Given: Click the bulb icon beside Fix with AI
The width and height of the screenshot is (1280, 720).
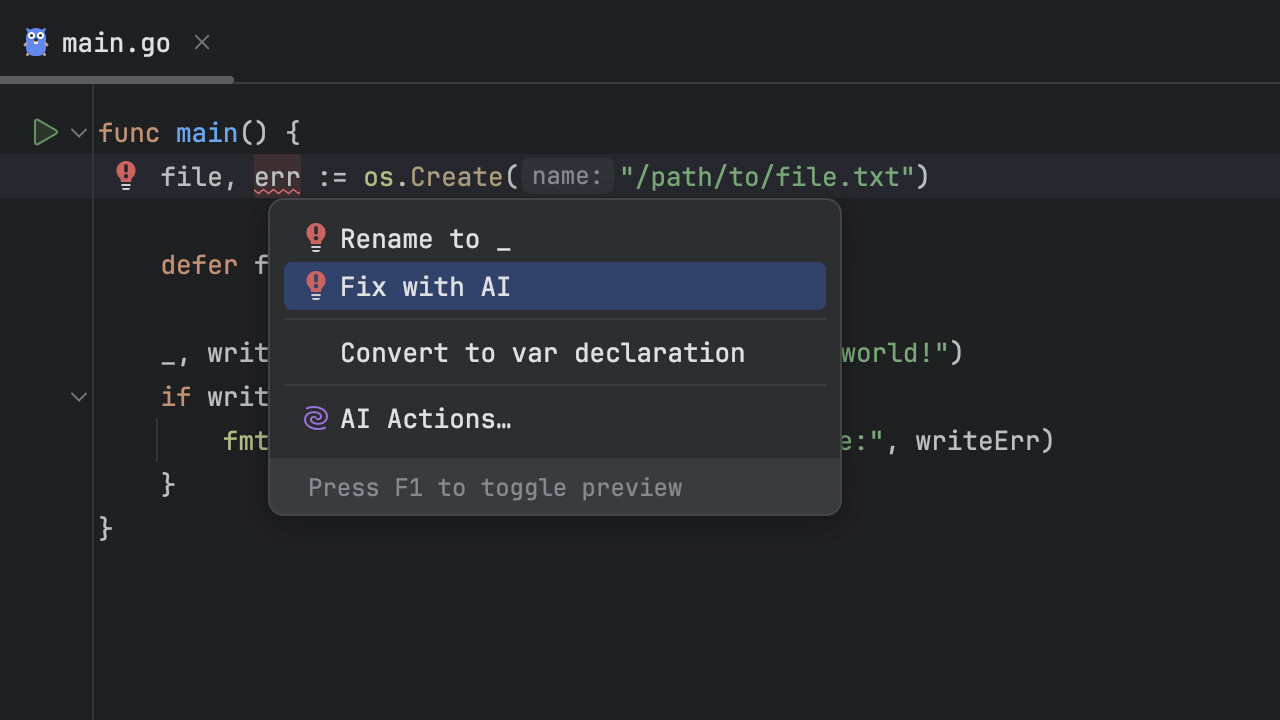Looking at the screenshot, I should pyautogui.click(x=316, y=286).
